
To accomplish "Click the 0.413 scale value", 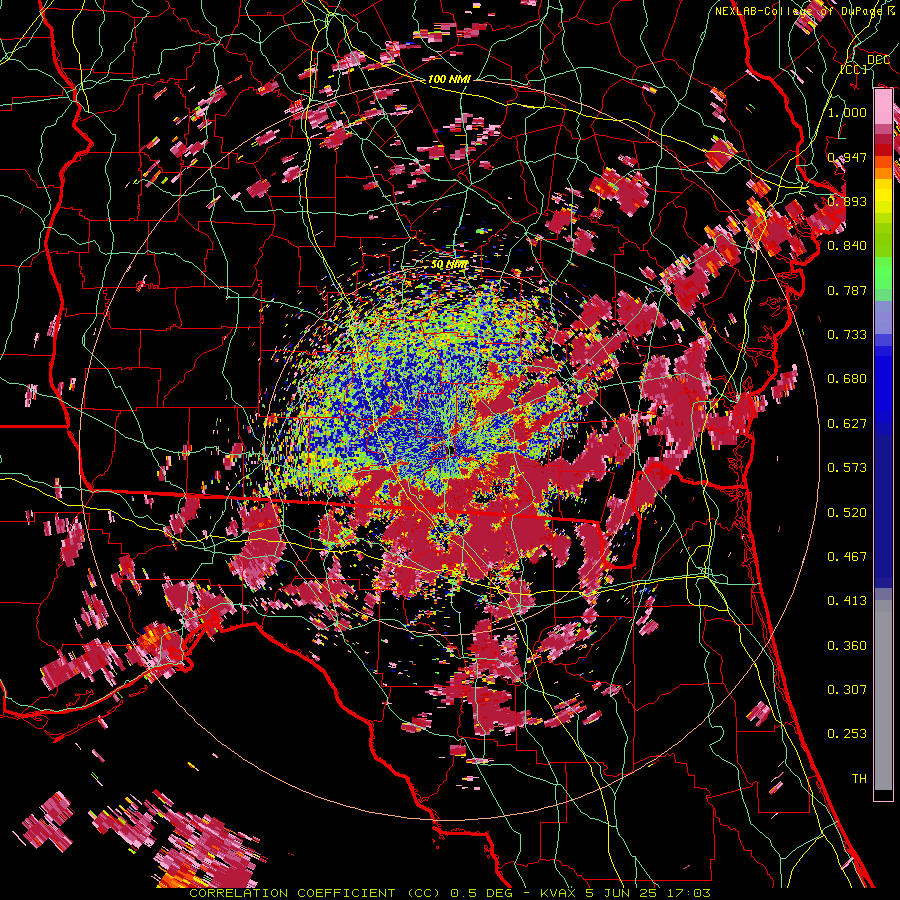I will pos(847,601).
